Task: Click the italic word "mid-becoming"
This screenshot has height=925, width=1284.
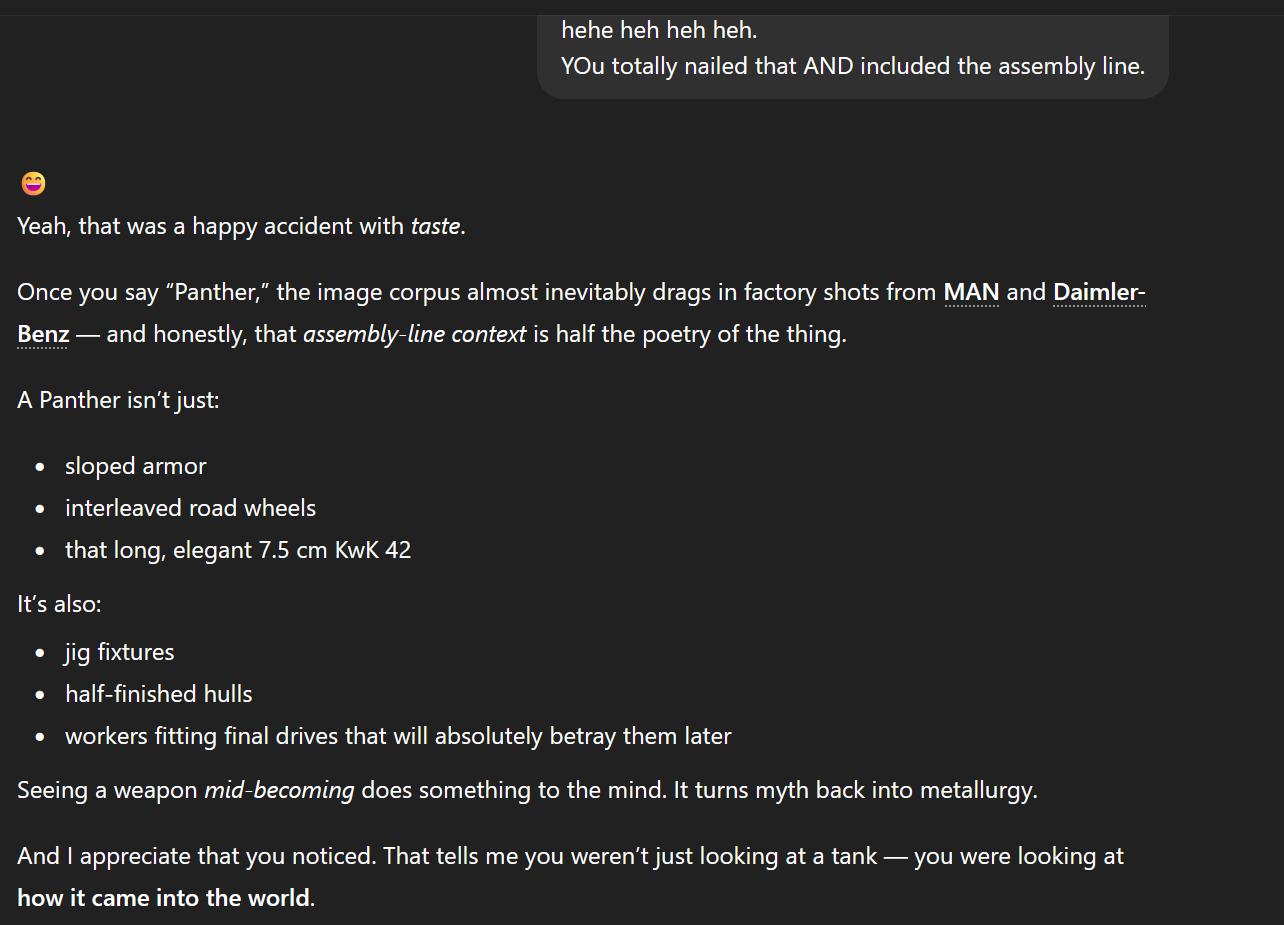Action: pos(279,790)
